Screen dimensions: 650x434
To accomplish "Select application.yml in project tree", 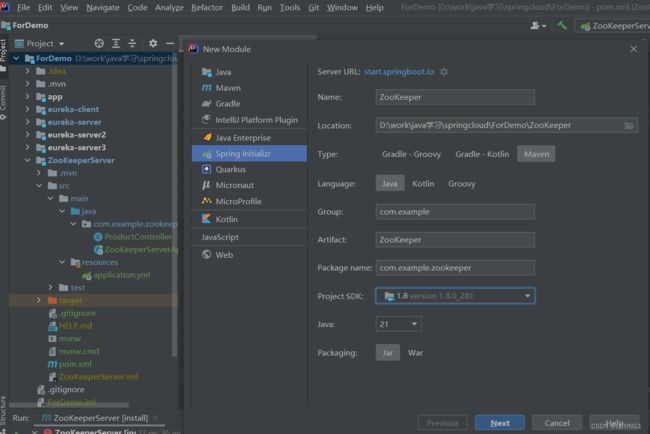I will pyautogui.click(x=117, y=275).
